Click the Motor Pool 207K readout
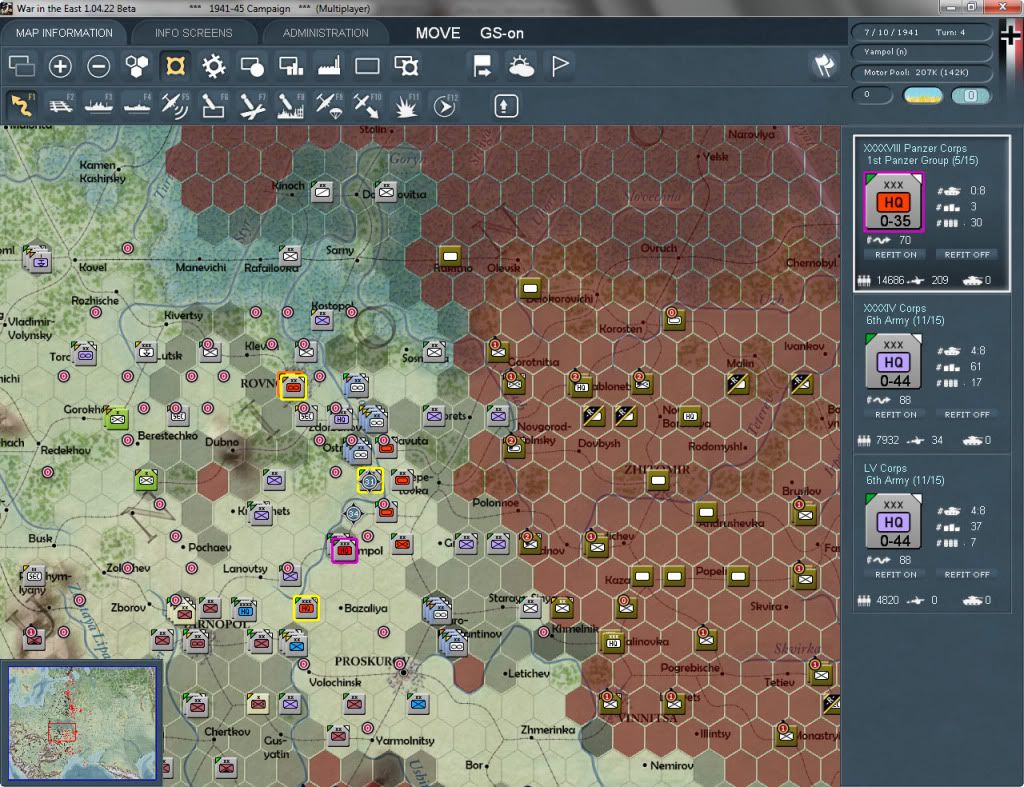This screenshot has width=1024, height=787. click(x=921, y=72)
